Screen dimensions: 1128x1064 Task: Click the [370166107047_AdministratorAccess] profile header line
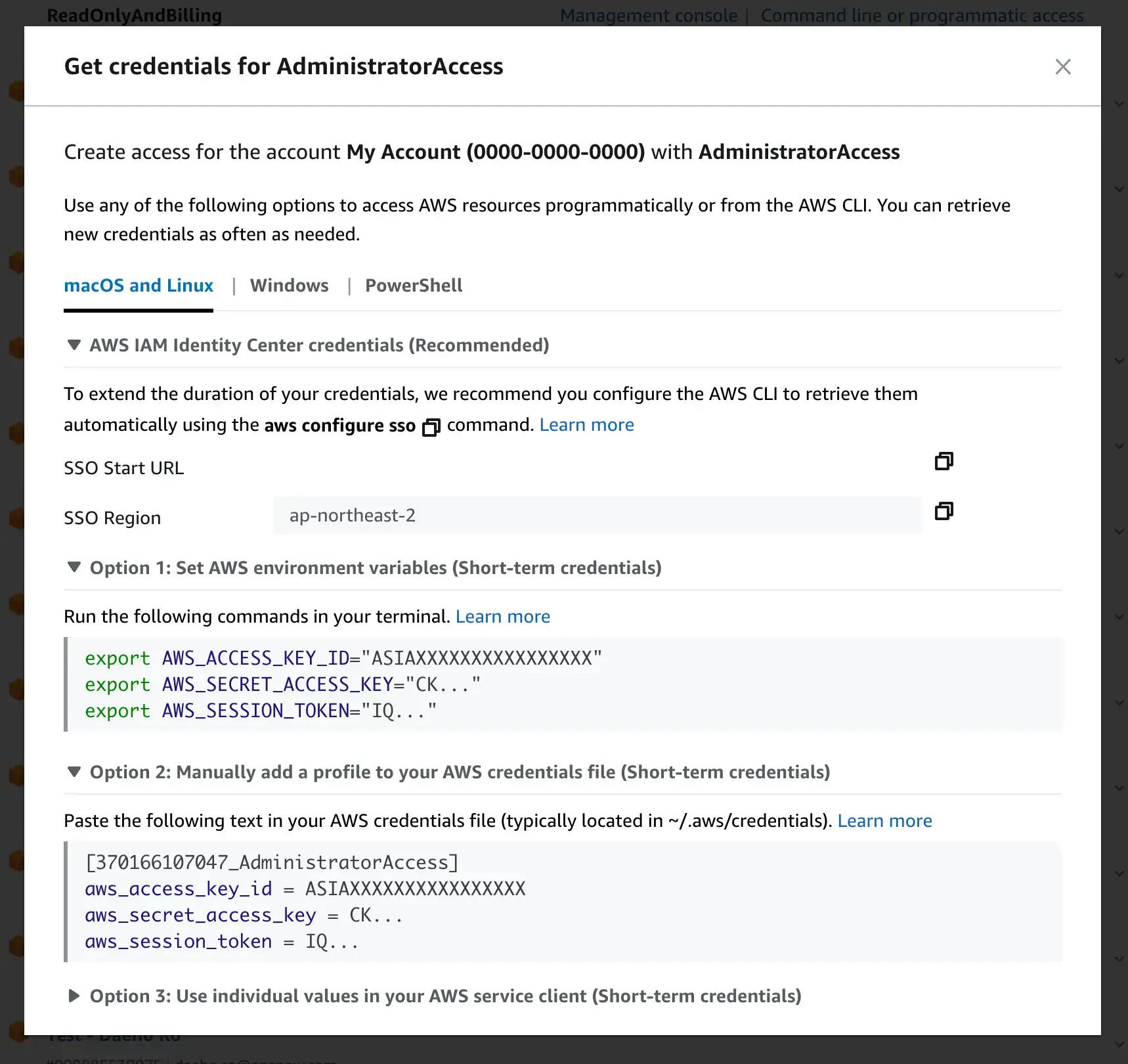pyautogui.click(x=272, y=862)
